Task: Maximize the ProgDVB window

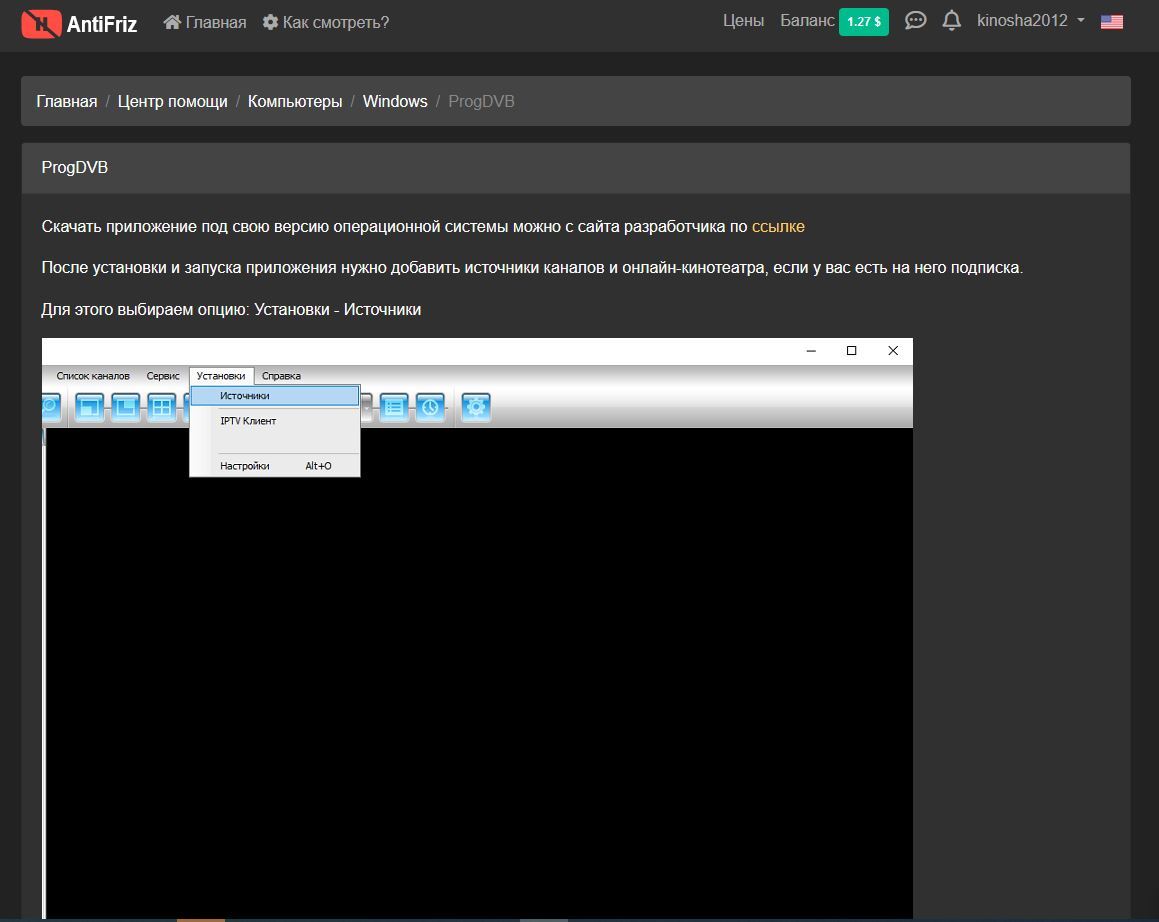Action: pos(852,350)
